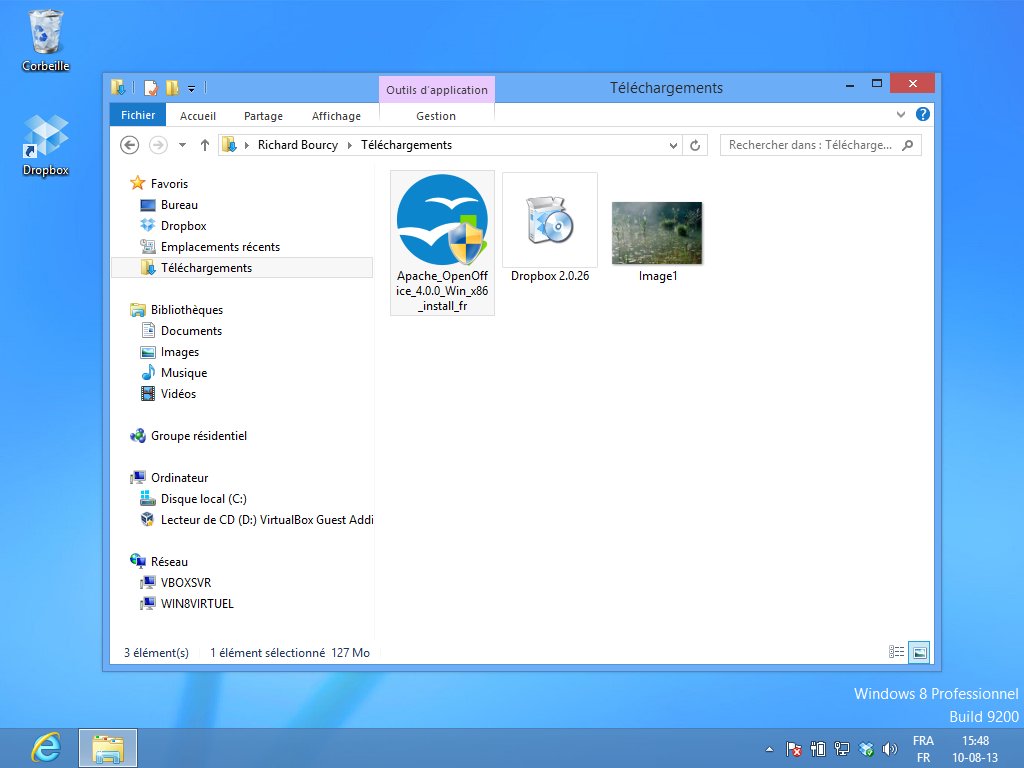The image size is (1024, 768).
Task: Expand the root arrow before Richard Bourcy
Action: click(247, 145)
